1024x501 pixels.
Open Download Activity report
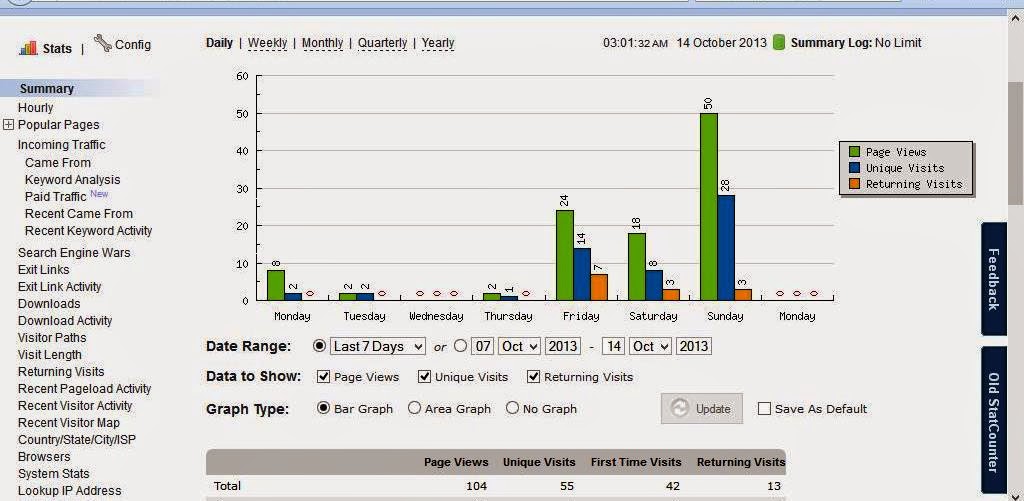[65, 321]
